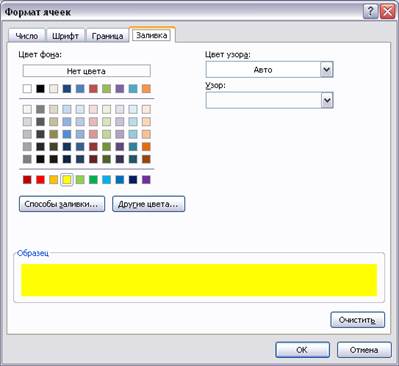Open the Граница tab

click(x=107, y=36)
